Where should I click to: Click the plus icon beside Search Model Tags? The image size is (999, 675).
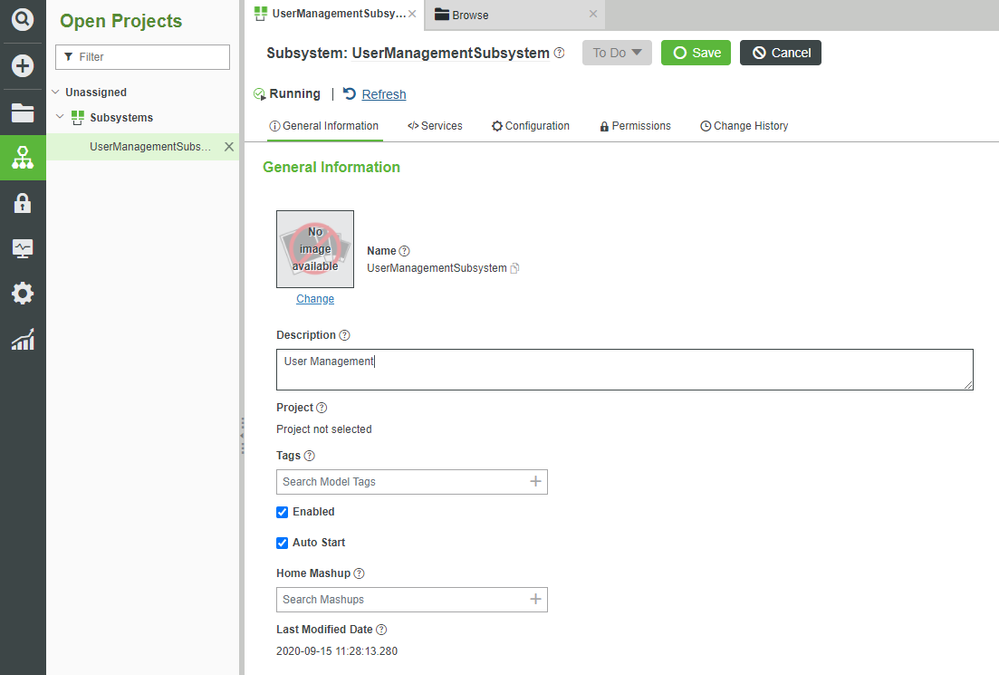pyautogui.click(x=537, y=481)
